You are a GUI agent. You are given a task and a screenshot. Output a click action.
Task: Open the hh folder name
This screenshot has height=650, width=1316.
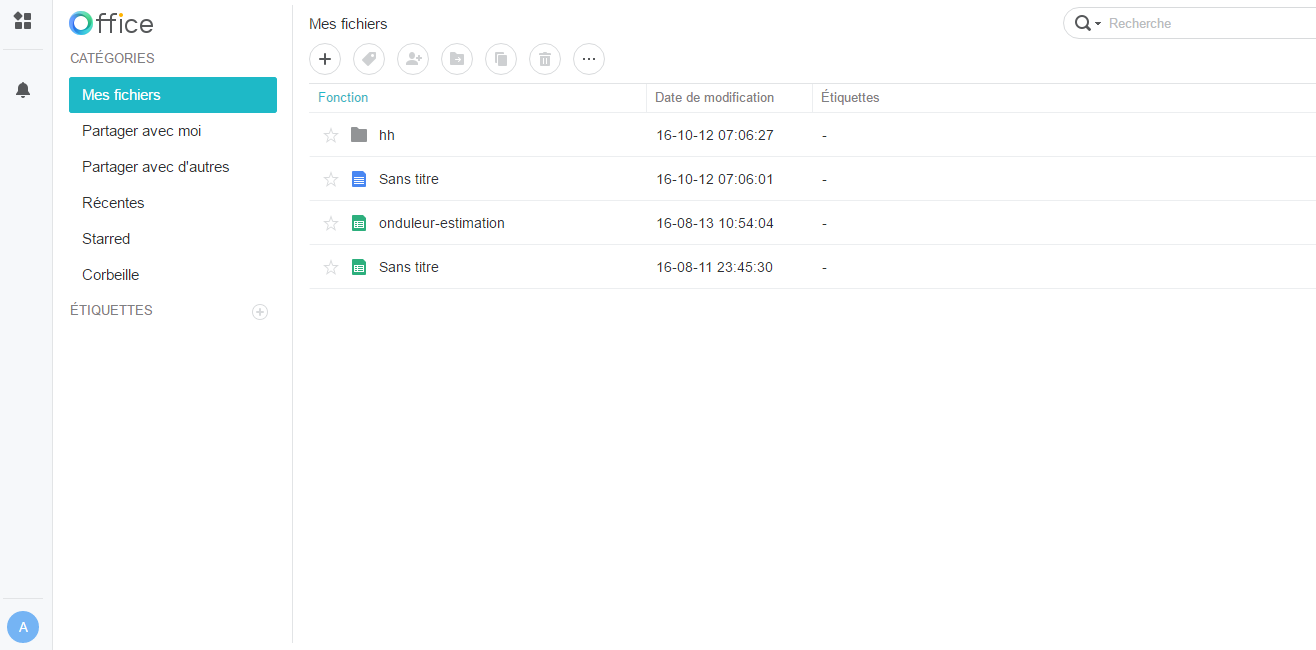(387, 135)
